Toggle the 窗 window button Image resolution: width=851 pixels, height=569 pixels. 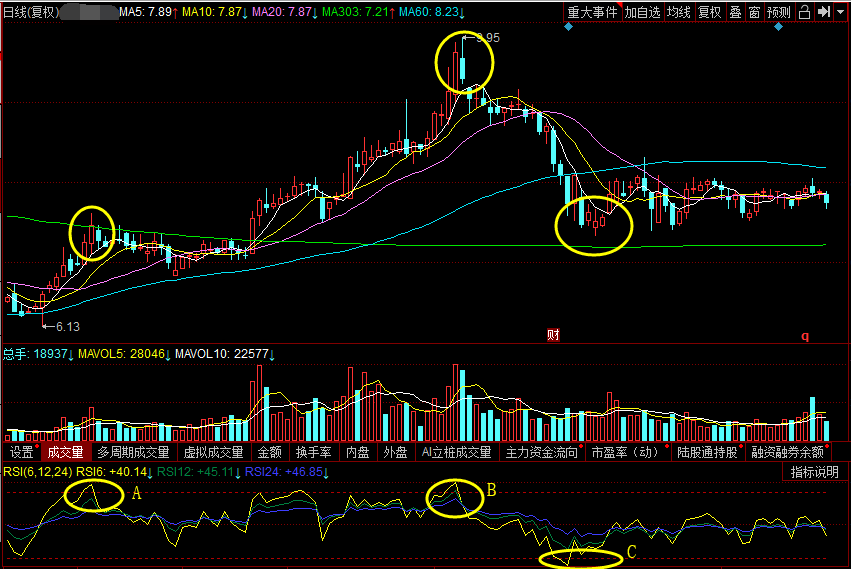click(x=754, y=13)
